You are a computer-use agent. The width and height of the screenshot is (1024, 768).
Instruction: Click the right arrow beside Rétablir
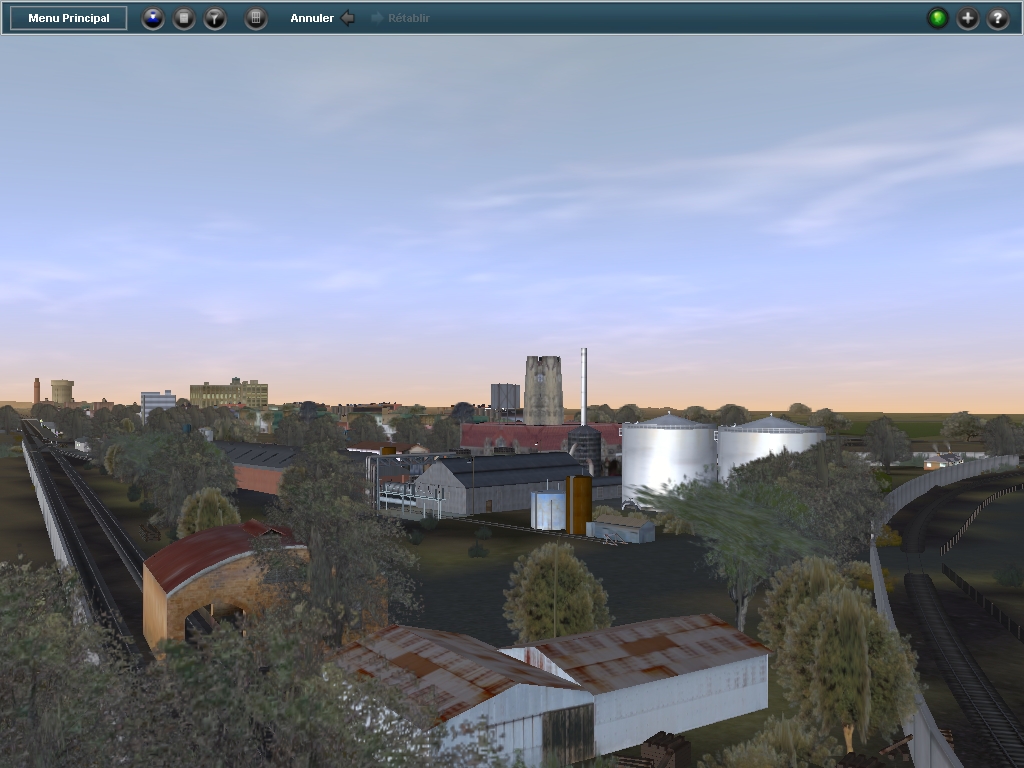[377, 18]
